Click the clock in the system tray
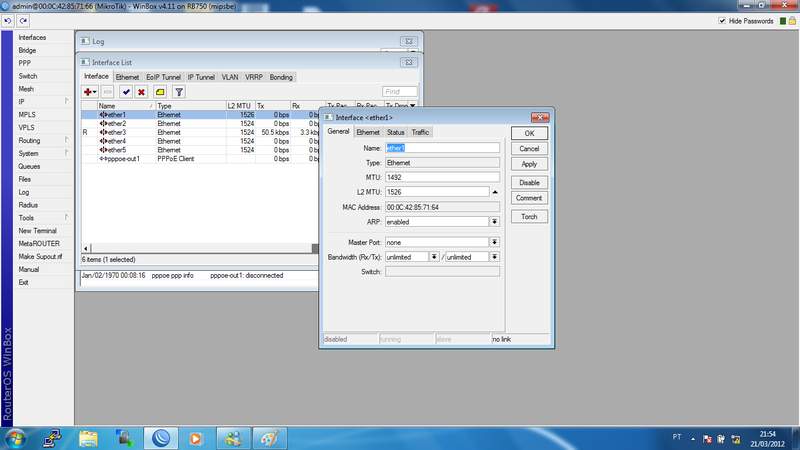Image resolution: width=800 pixels, height=450 pixels. (x=767, y=439)
